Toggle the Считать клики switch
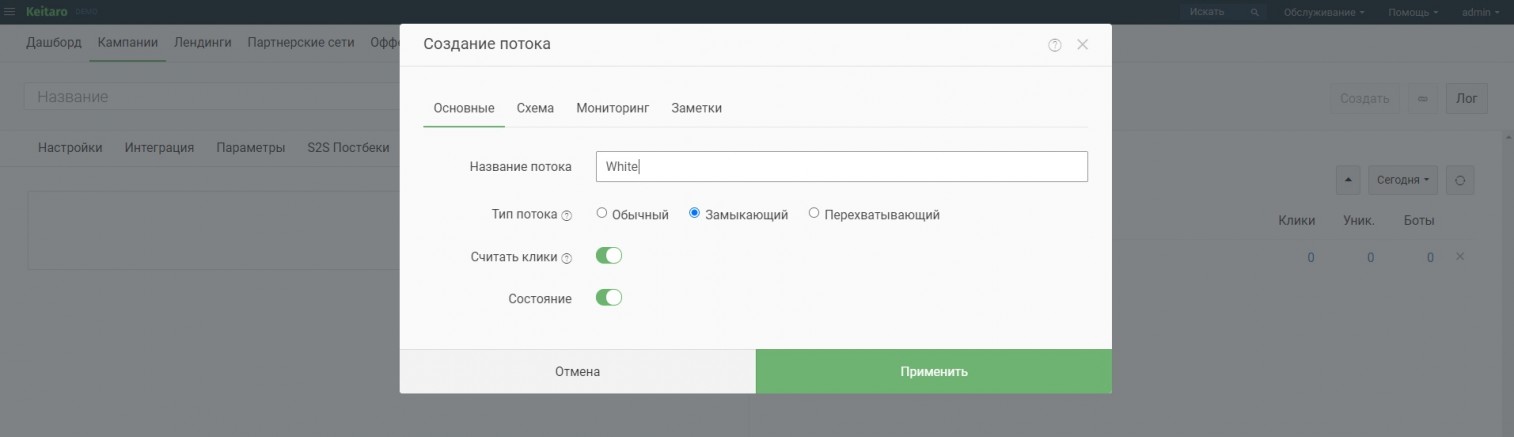Image resolution: width=1514 pixels, height=437 pixels. (609, 256)
